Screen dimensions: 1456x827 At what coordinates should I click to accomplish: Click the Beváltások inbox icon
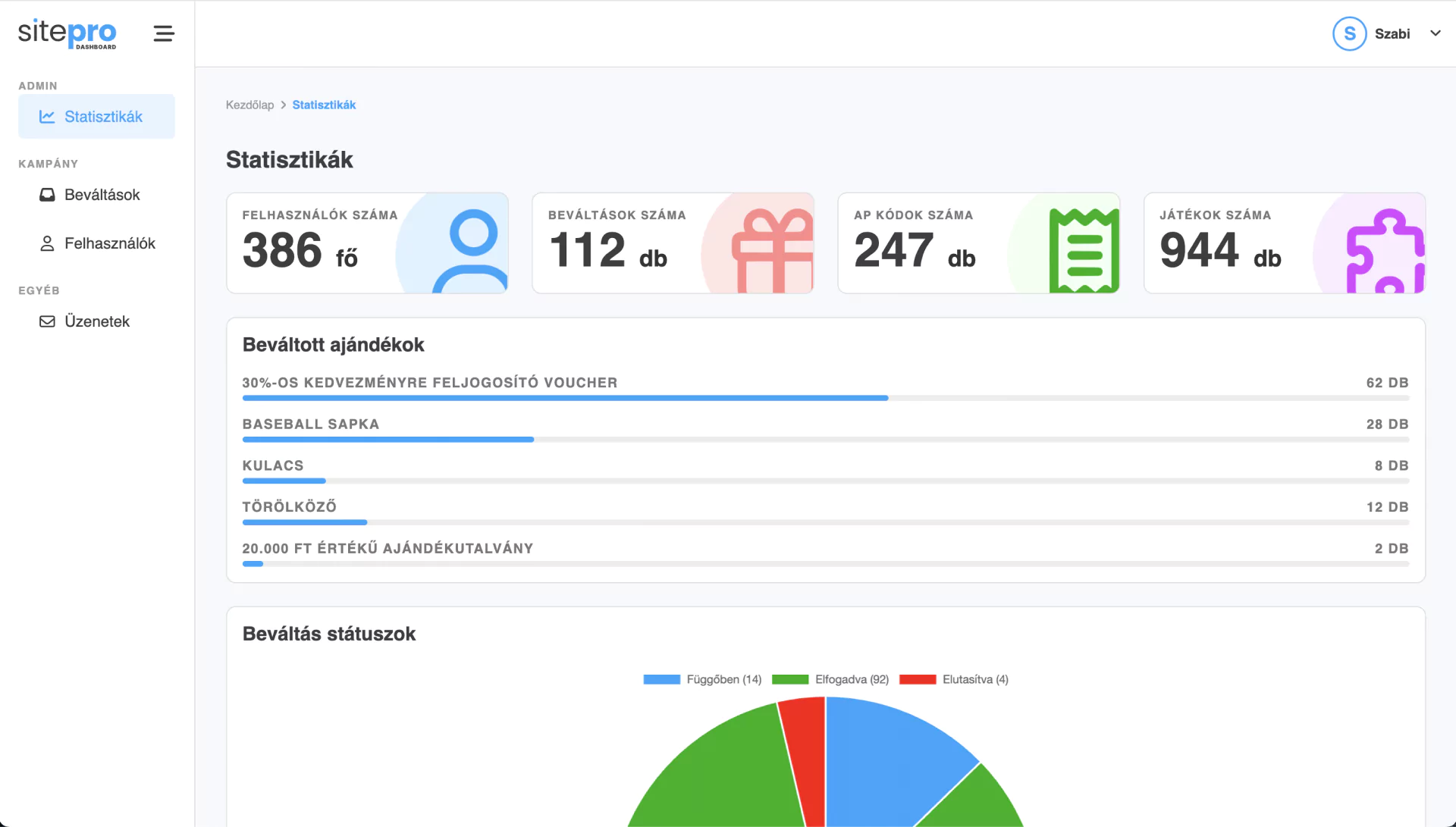point(47,195)
